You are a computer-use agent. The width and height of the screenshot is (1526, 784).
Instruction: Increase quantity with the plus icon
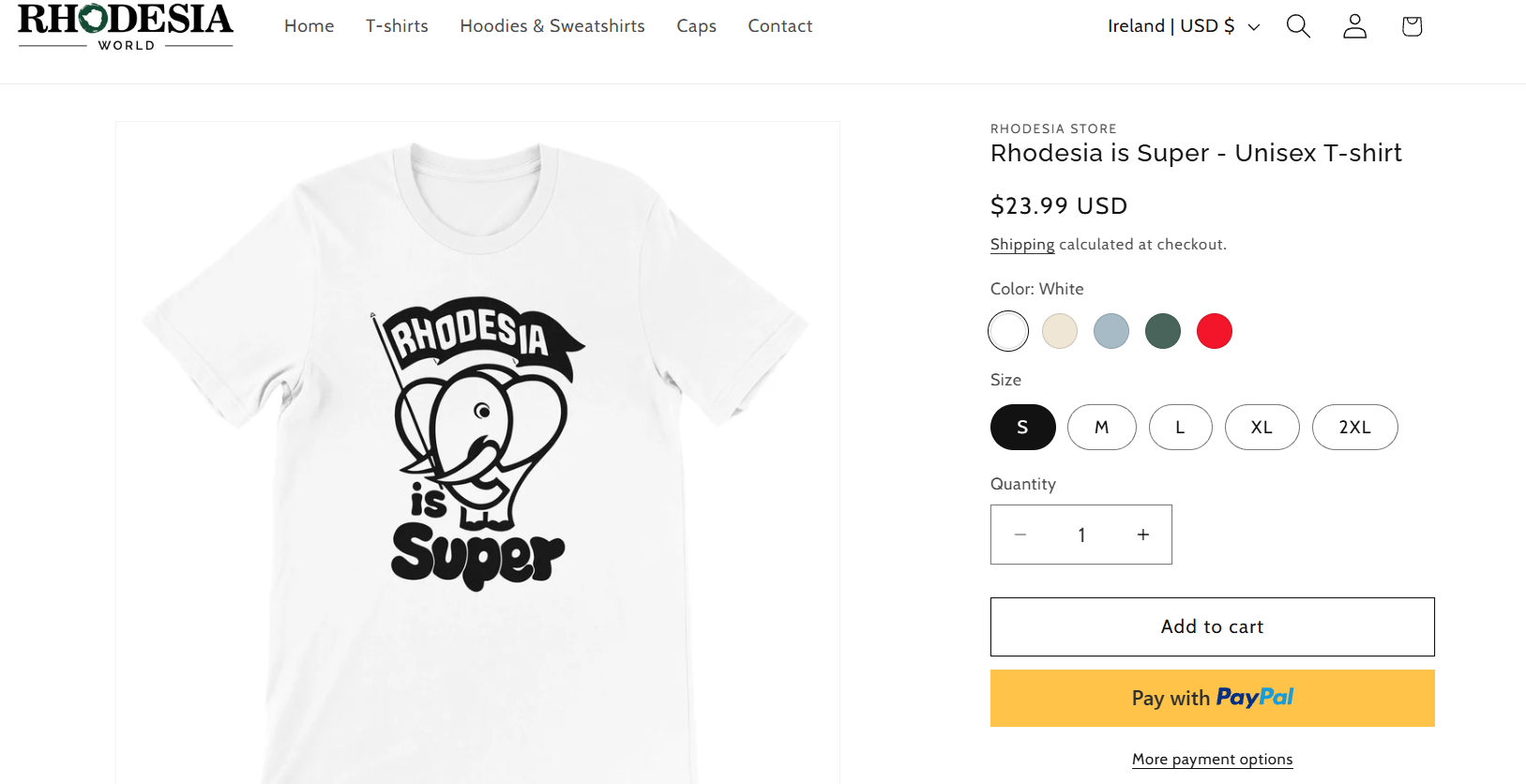click(1142, 535)
